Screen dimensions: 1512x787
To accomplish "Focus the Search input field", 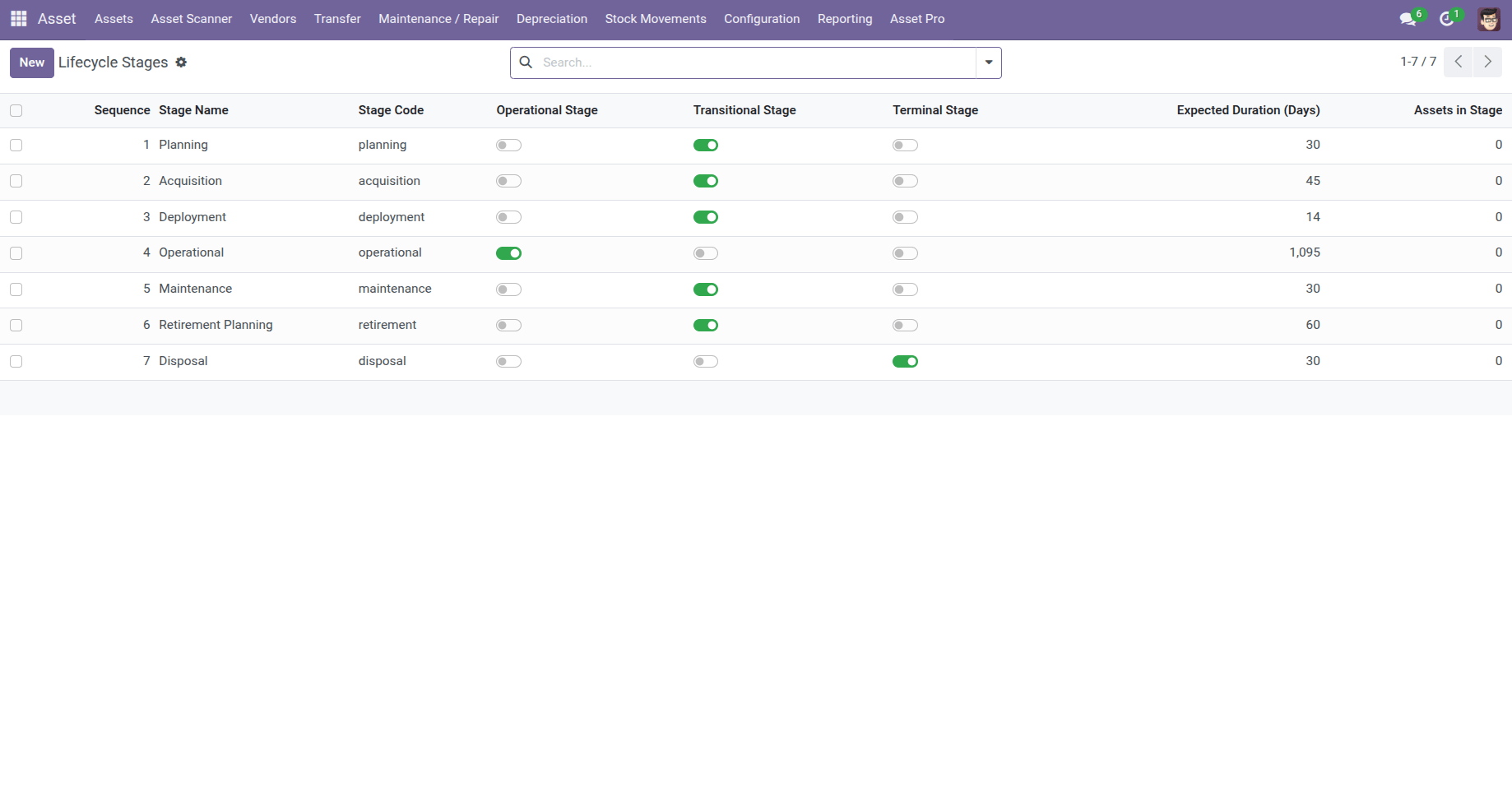I will [x=757, y=62].
